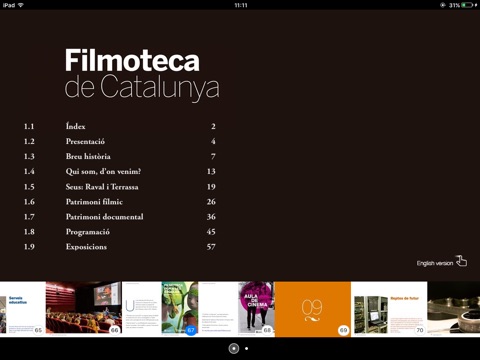The width and height of the screenshot is (480, 360).
Task: Tap section number 1.5
Action: coord(29,187)
